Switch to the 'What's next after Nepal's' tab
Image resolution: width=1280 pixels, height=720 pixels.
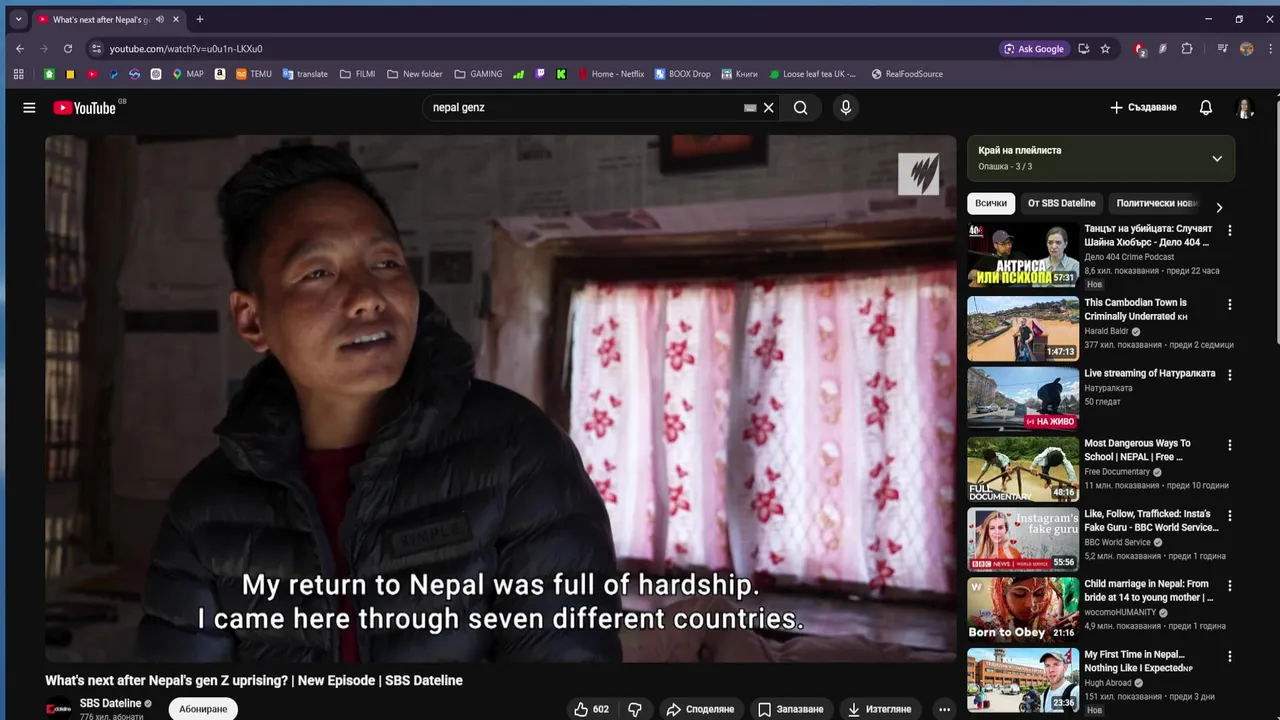click(x=100, y=19)
